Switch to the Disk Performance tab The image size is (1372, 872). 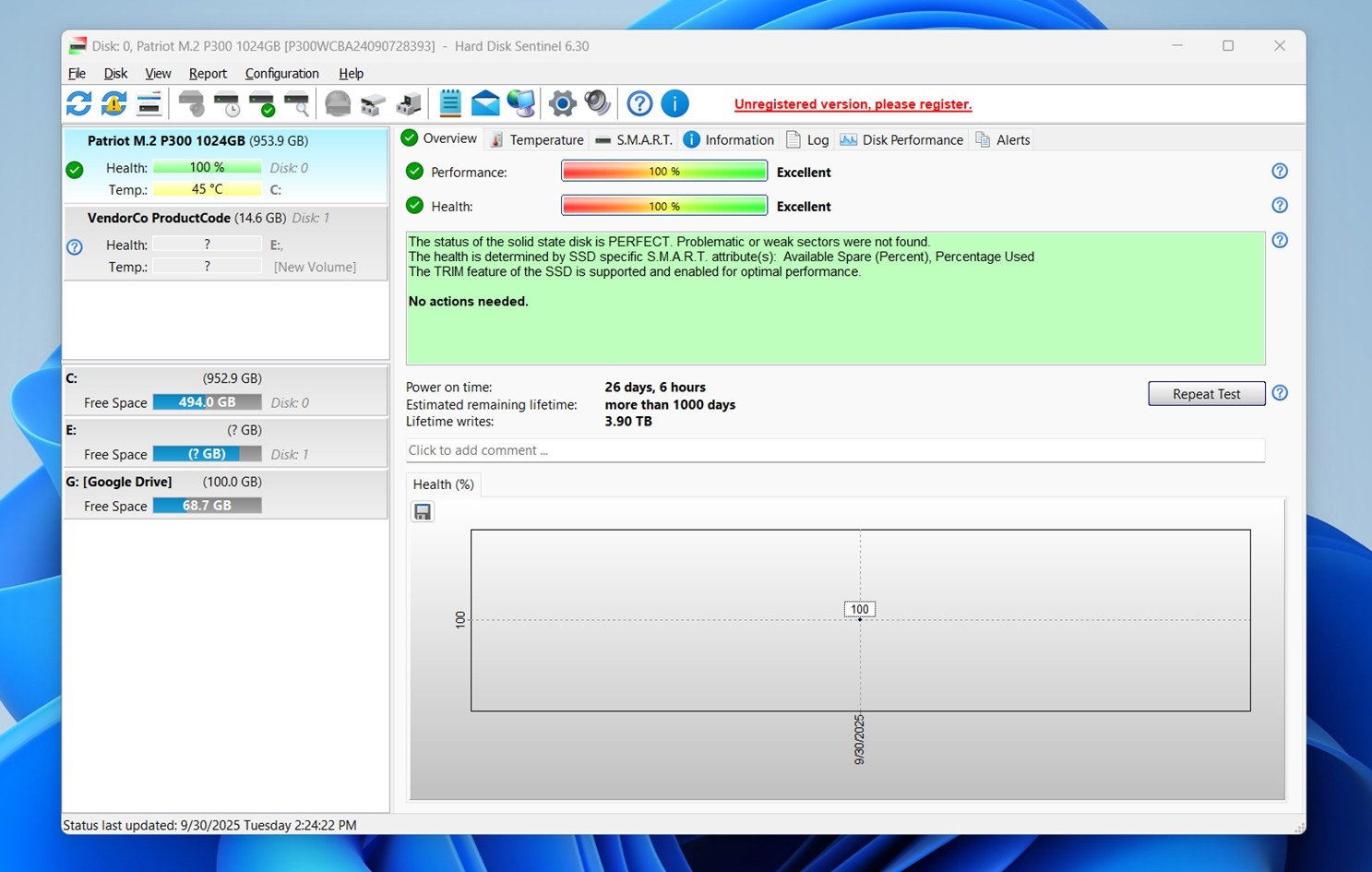pyautogui.click(x=901, y=140)
